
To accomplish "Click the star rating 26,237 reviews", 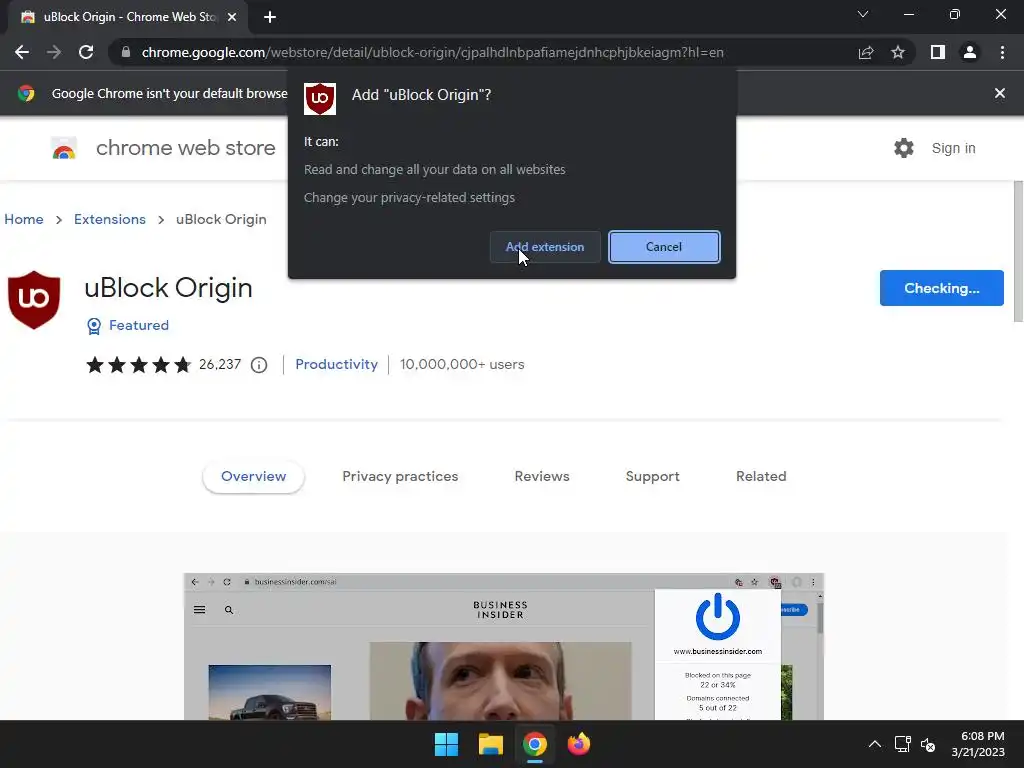I will [x=163, y=364].
